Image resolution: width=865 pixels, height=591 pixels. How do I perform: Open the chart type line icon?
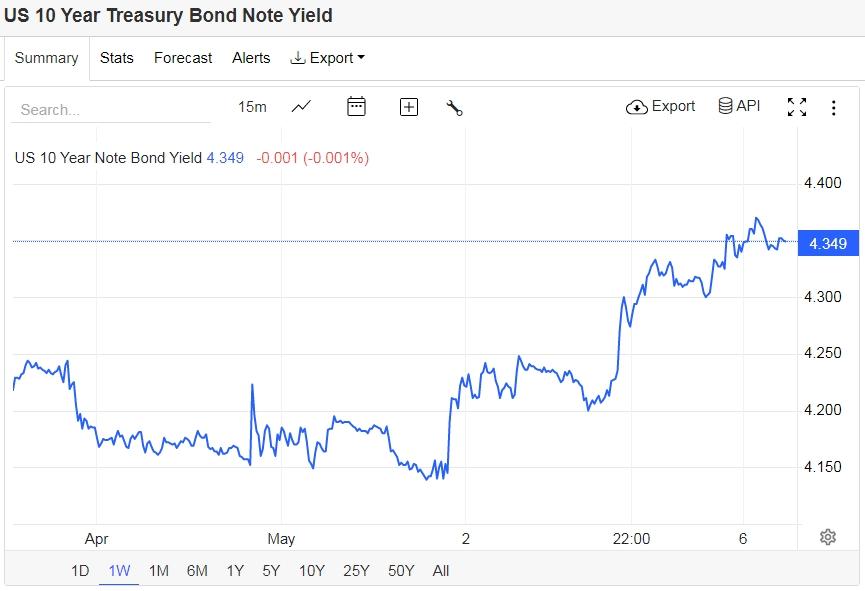[x=301, y=107]
